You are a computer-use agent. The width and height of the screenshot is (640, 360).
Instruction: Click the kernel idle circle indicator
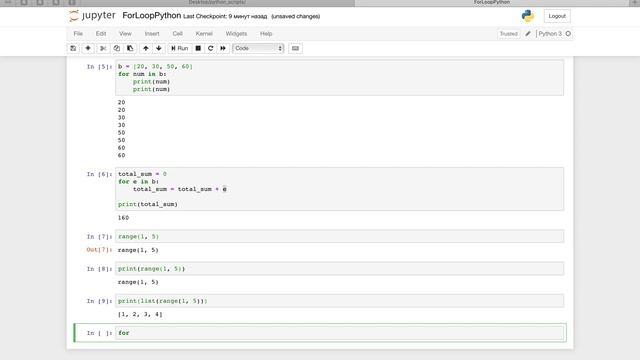(x=568, y=33)
